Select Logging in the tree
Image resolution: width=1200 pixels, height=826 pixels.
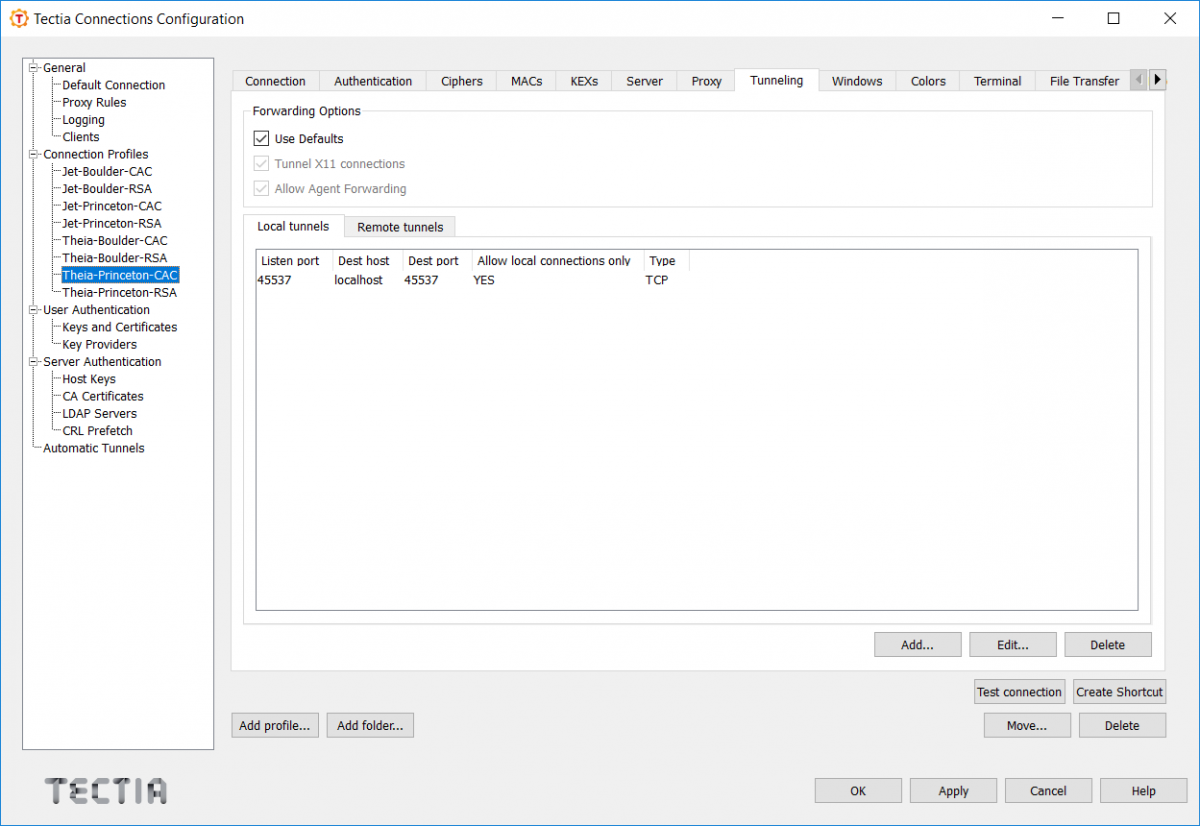click(x=83, y=120)
